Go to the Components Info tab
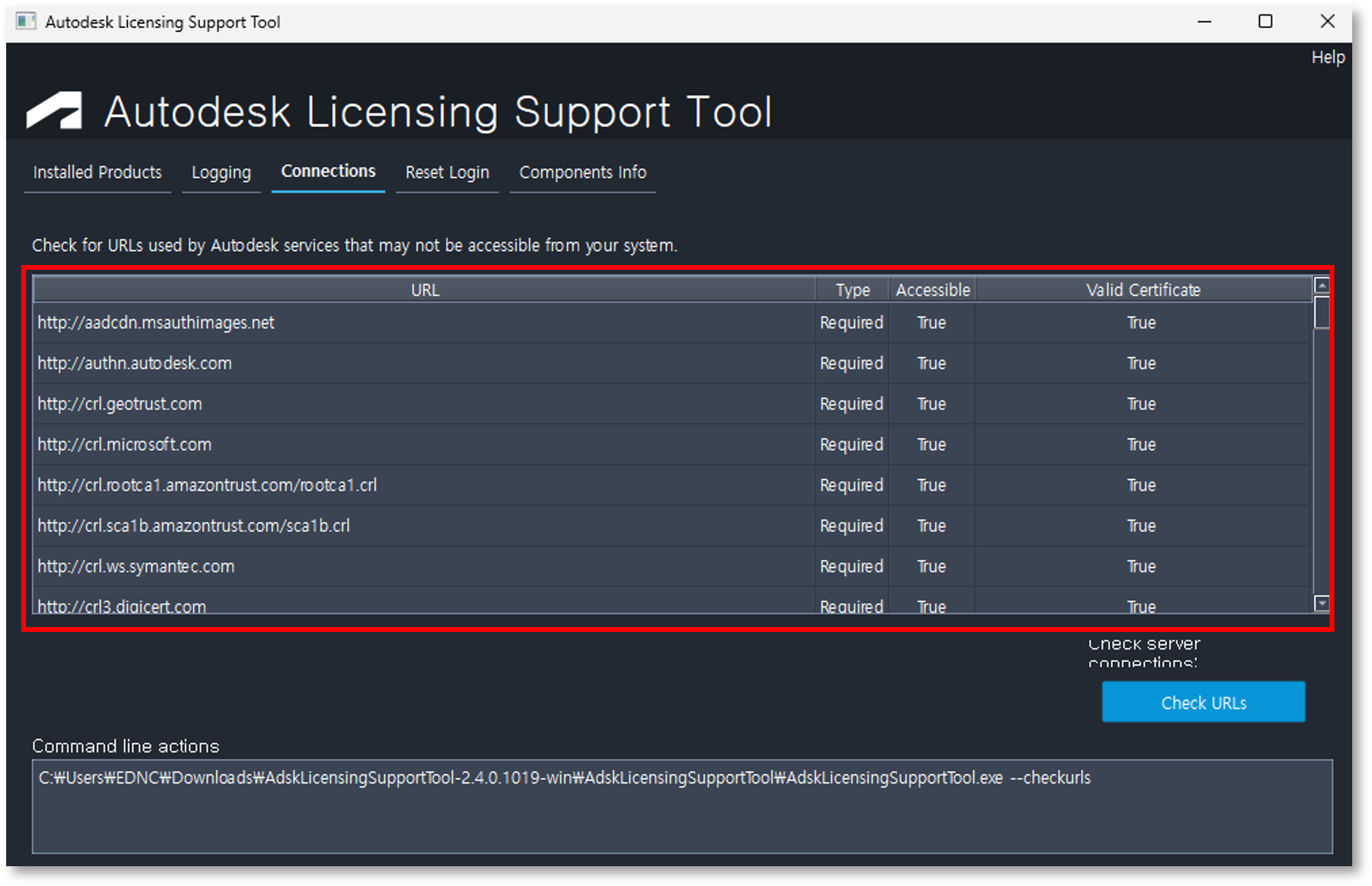 (x=583, y=173)
